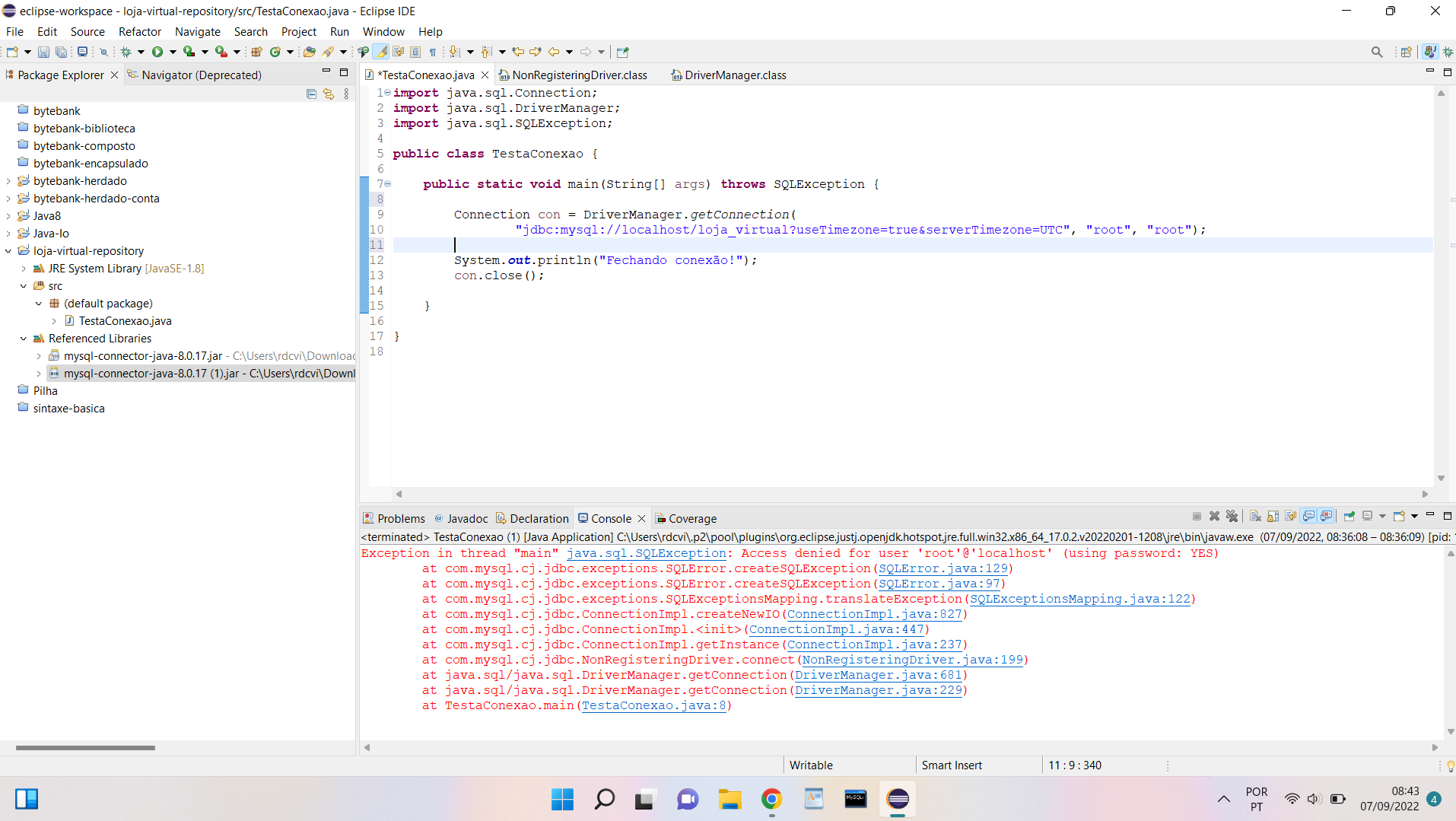Open File Explorer from taskbar
The height and width of the screenshot is (821, 1456).
(730, 799)
